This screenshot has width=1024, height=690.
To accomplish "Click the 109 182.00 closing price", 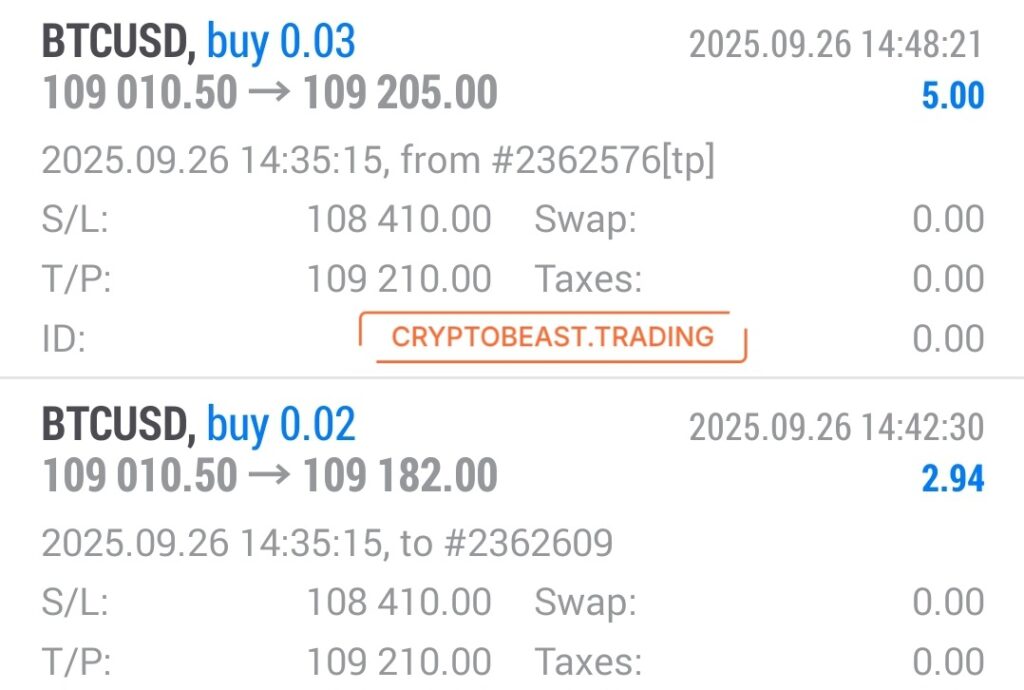I will [400, 475].
